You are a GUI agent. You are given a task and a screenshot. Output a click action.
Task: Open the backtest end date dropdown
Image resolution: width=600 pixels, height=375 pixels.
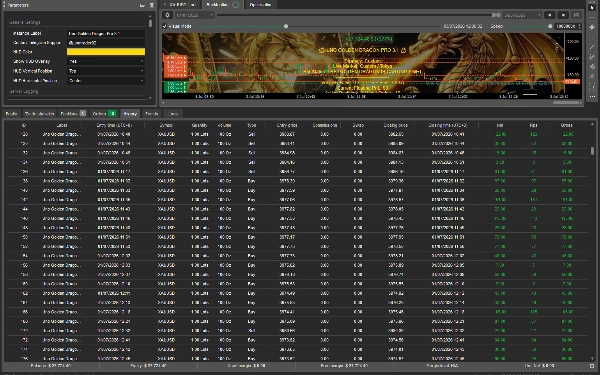click(x=522, y=15)
